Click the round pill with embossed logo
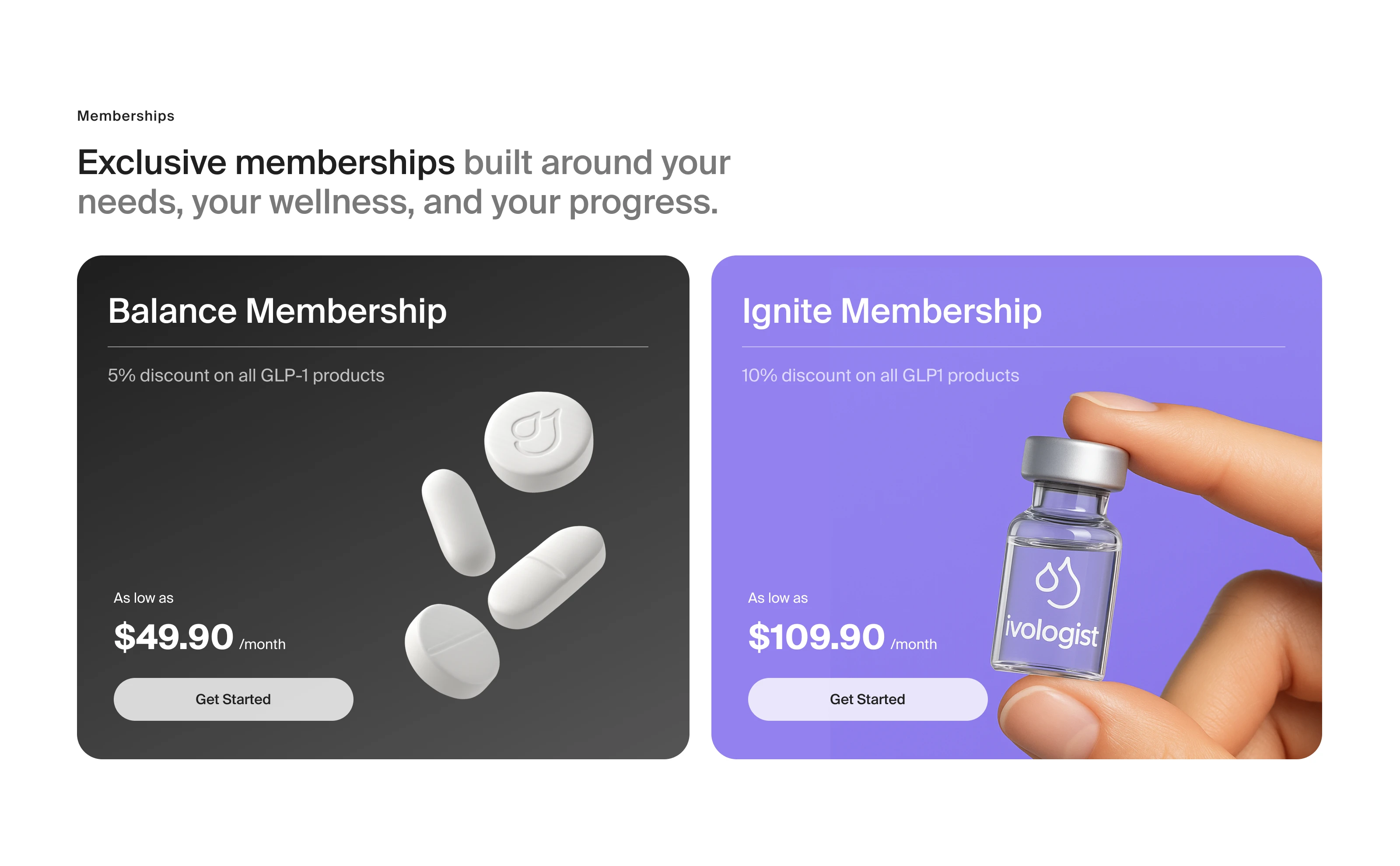The width and height of the screenshot is (1400, 866). pyautogui.click(x=539, y=441)
